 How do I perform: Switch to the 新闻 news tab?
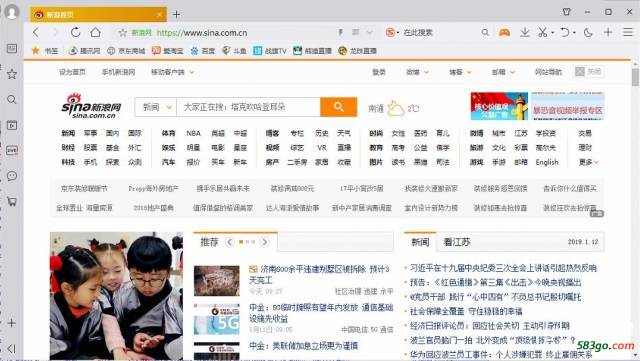tap(420, 242)
